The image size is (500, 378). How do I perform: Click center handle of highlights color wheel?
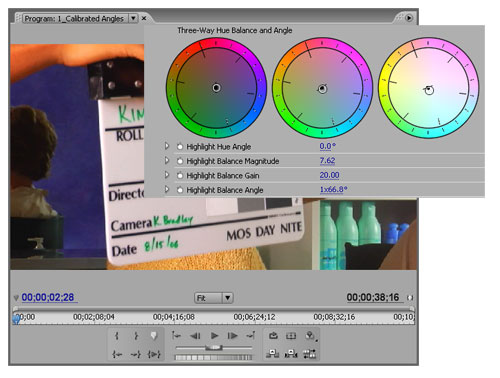pyautogui.click(x=429, y=90)
